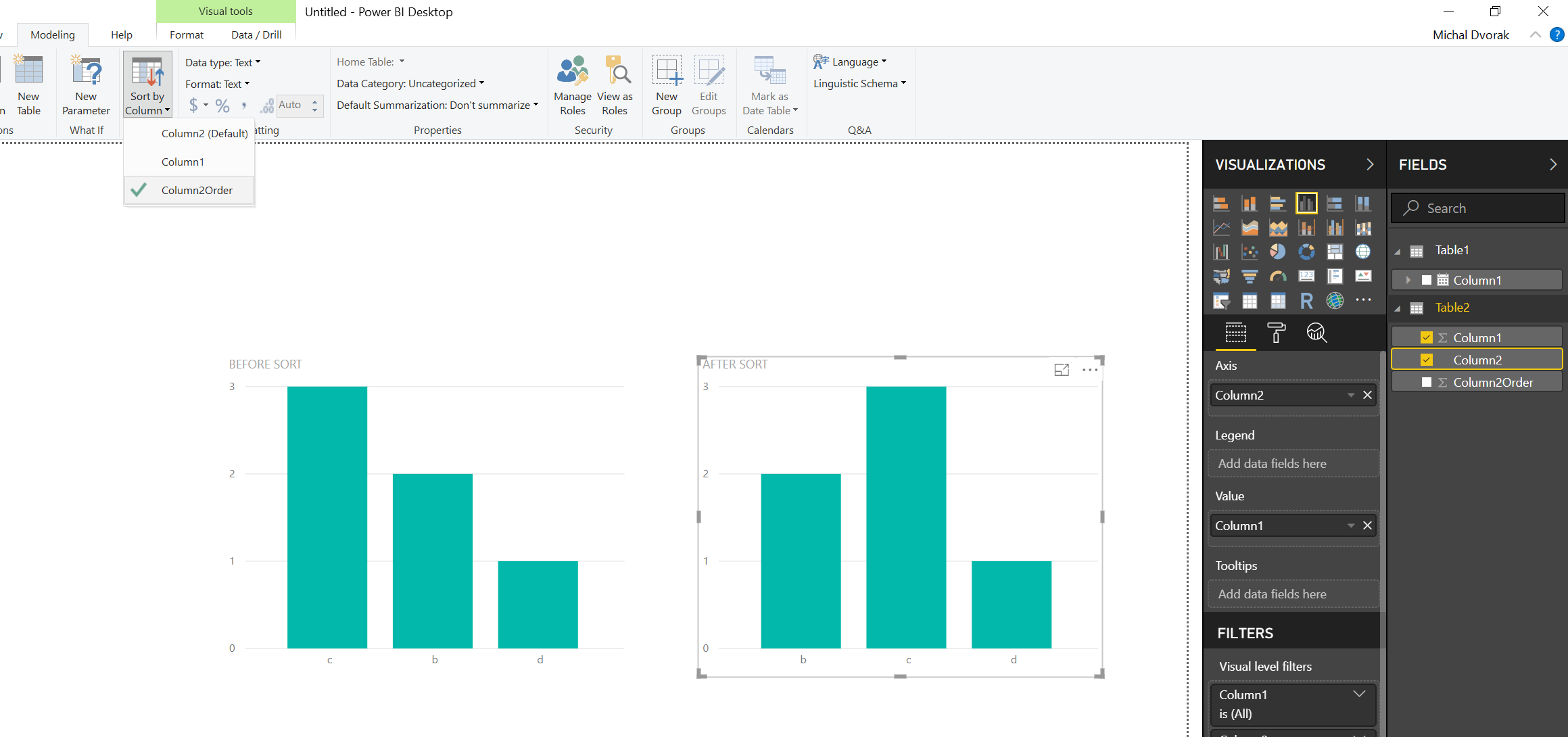The image size is (1568, 737).
Task: Open the Language dropdown
Action: [x=851, y=62]
